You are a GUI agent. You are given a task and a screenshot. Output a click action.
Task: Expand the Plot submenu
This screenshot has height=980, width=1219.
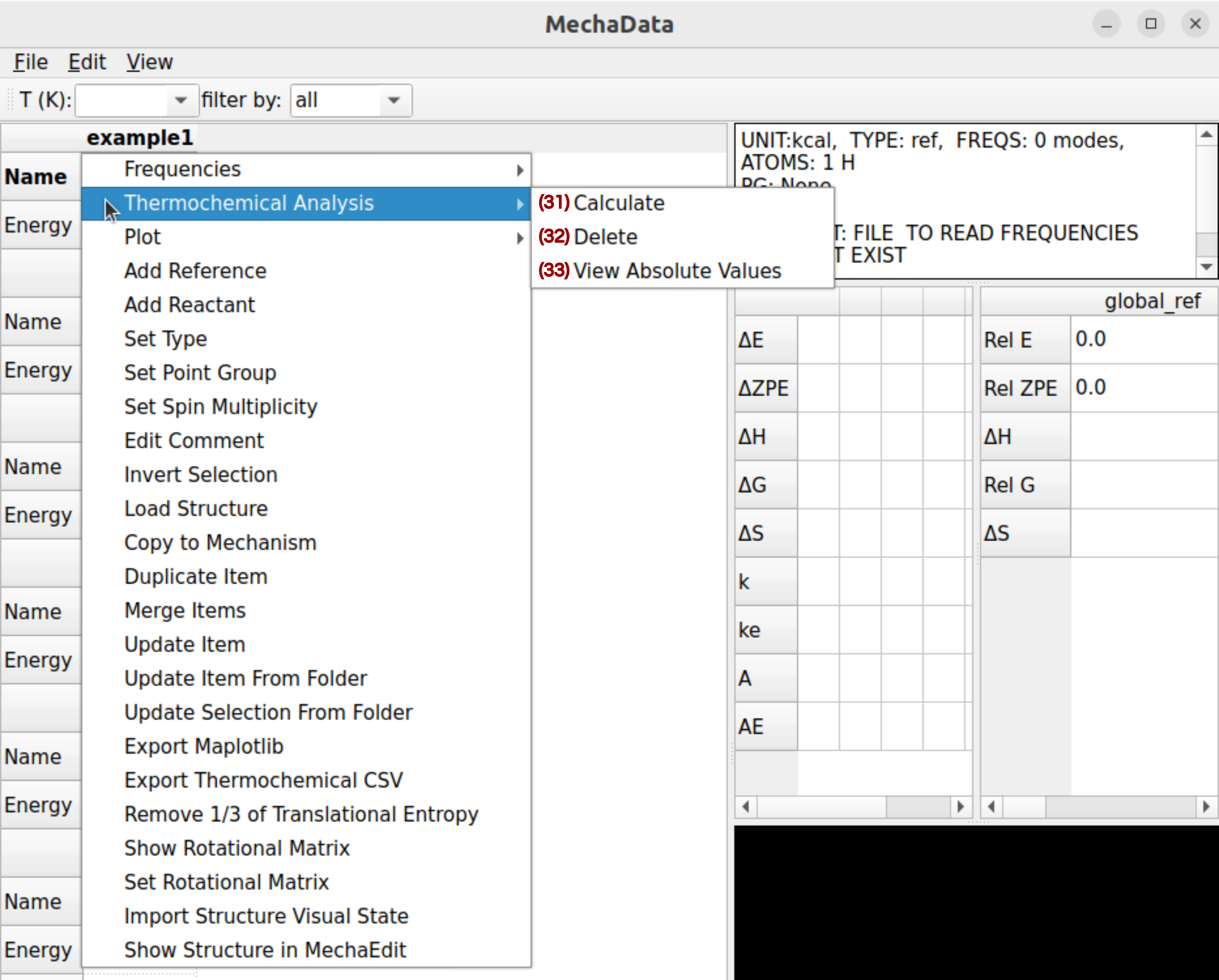[306, 237]
